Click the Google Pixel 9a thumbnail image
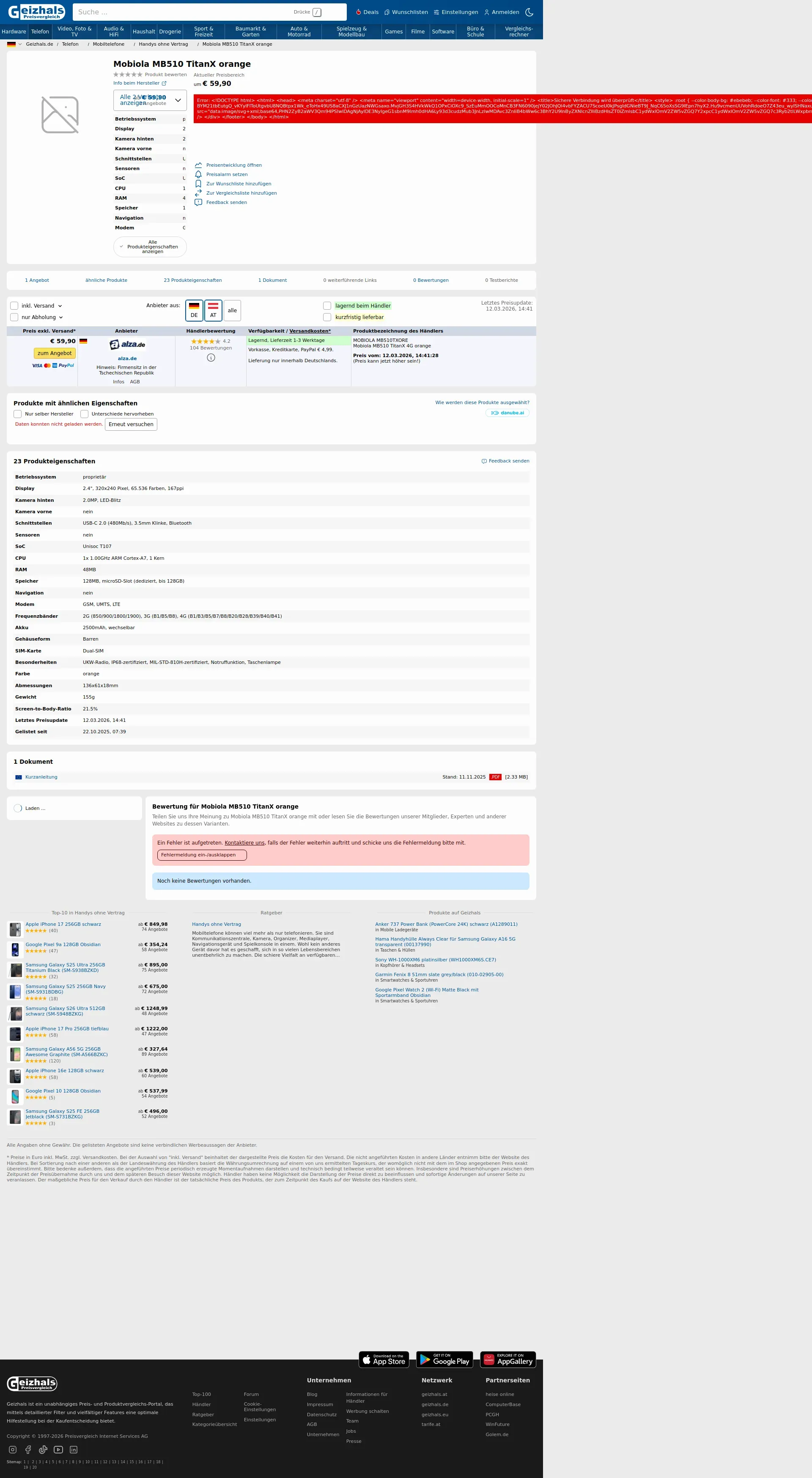 pyautogui.click(x=16, y=950)
